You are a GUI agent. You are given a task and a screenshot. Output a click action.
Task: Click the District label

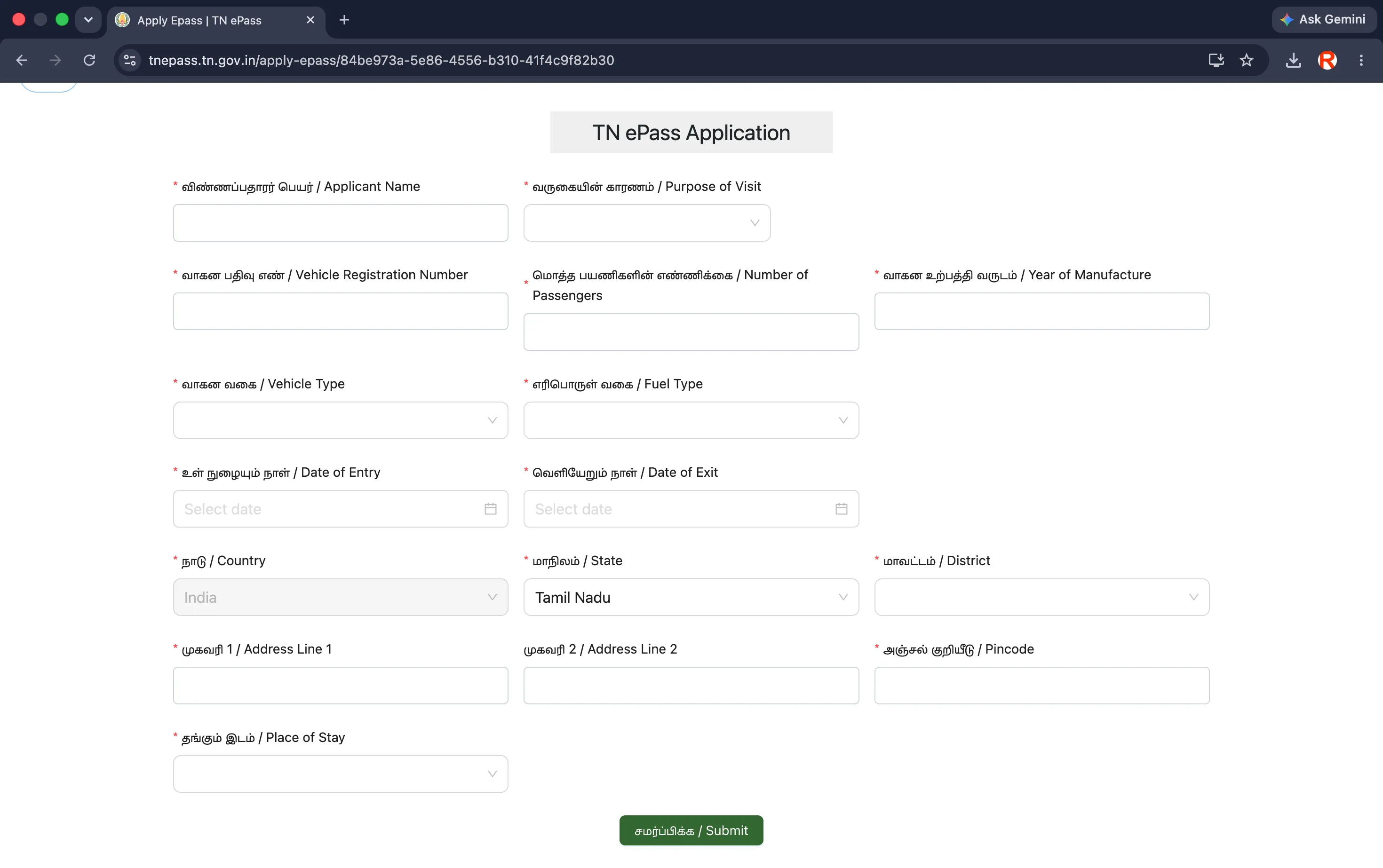pos(937,561)
